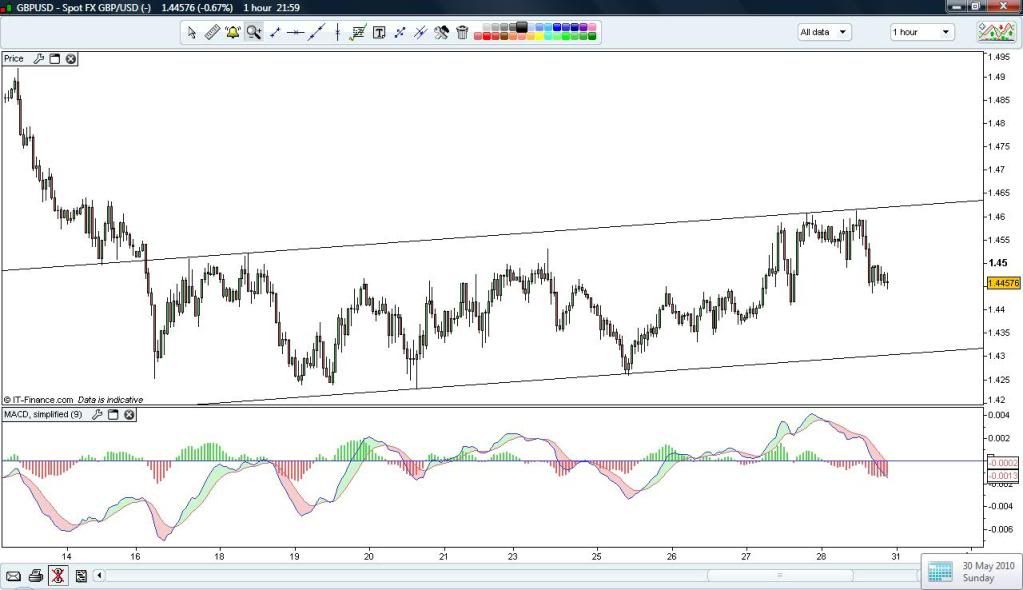Click the trash bin delete icon
Image resolution: width=1023 pixels, height=590 pixels.
pyautogui.click(x=462, y=32)
